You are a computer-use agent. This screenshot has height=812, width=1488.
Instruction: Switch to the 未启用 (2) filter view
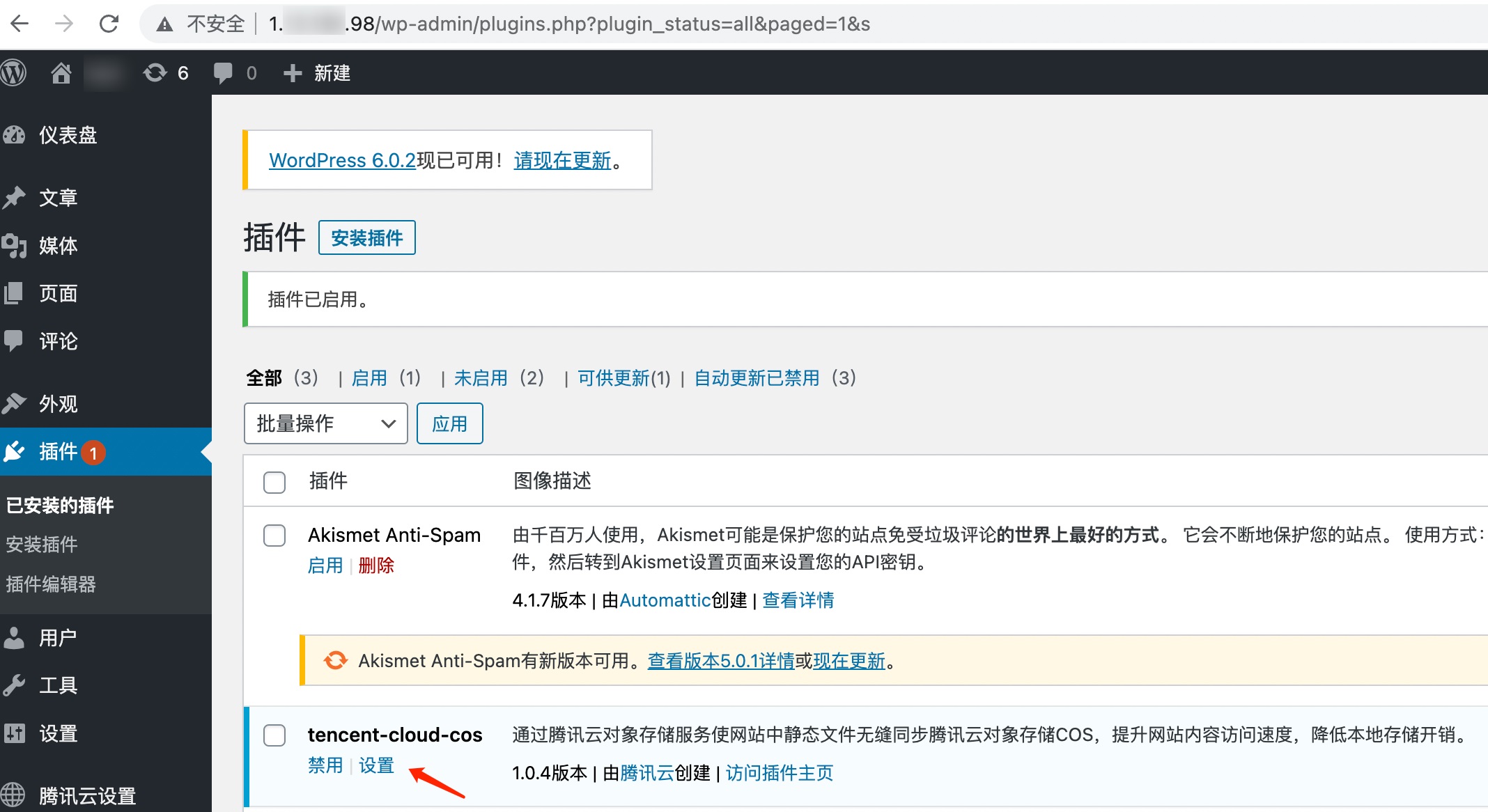(481, 377)
